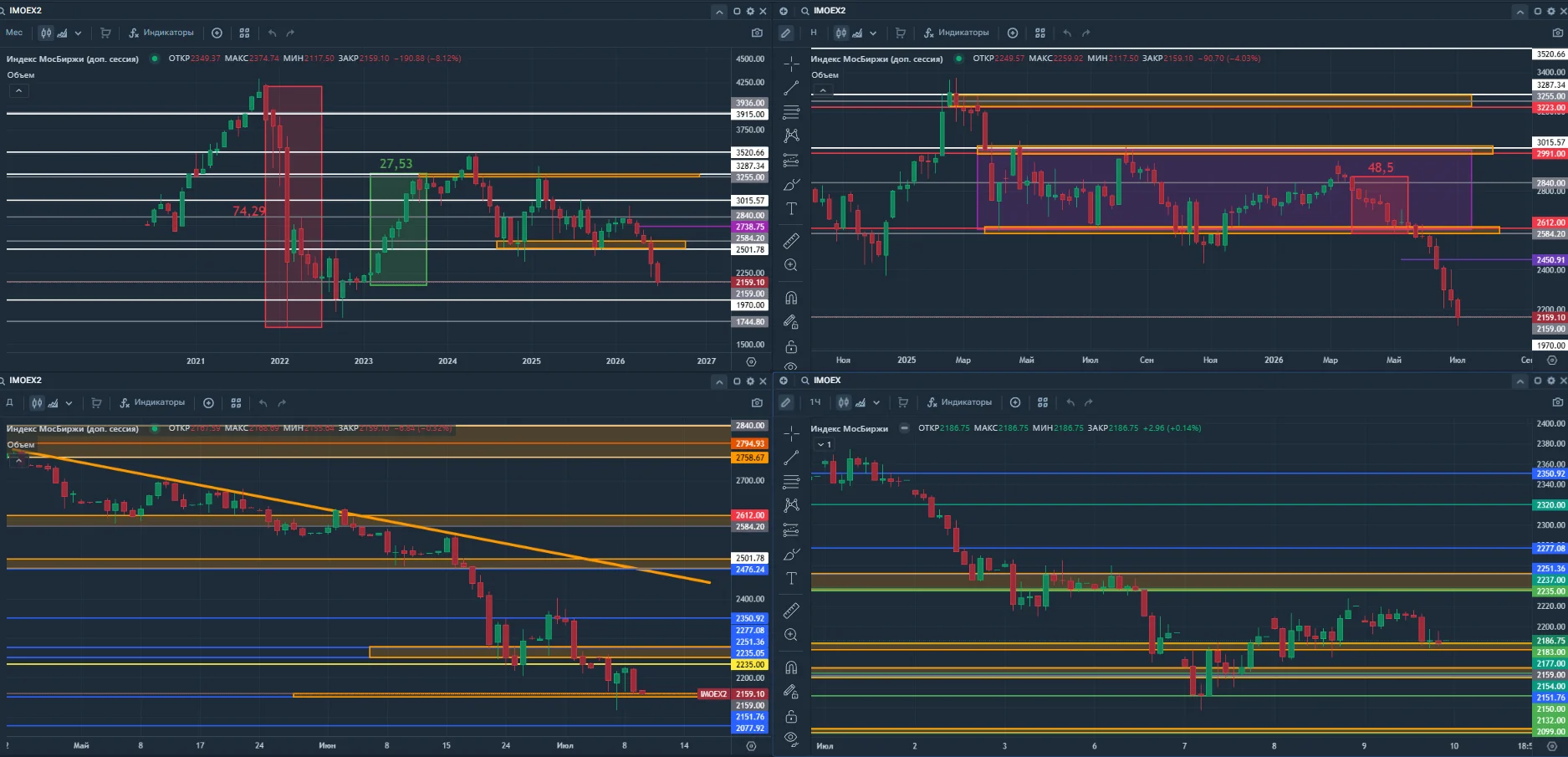Viewport: 1568px width, 757px height.
Task: Select the crosshair cursor tool in top-right chart
Action: 791,64
